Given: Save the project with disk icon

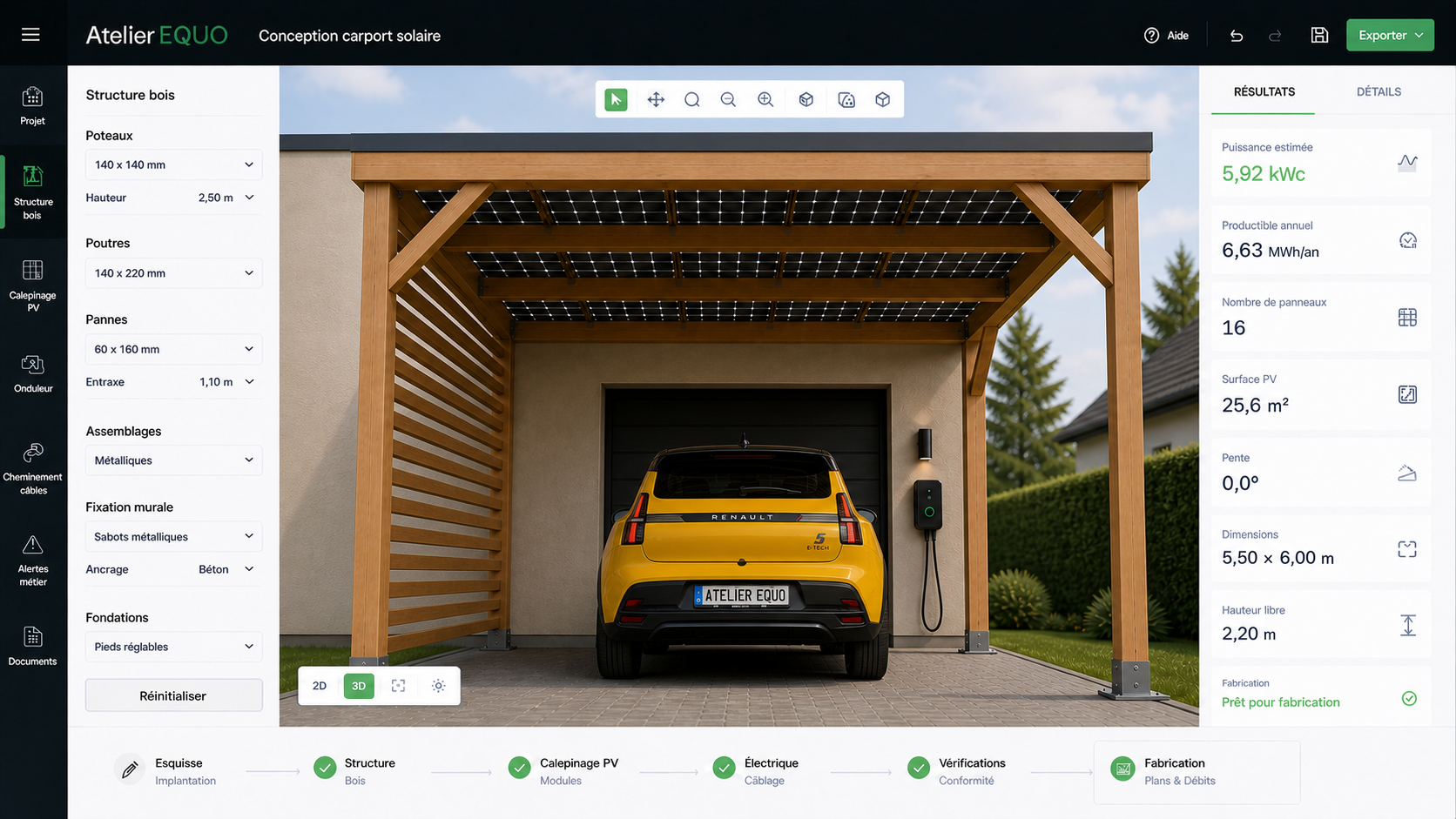Looking at the screenshot, I should [x=1319, y=35].
